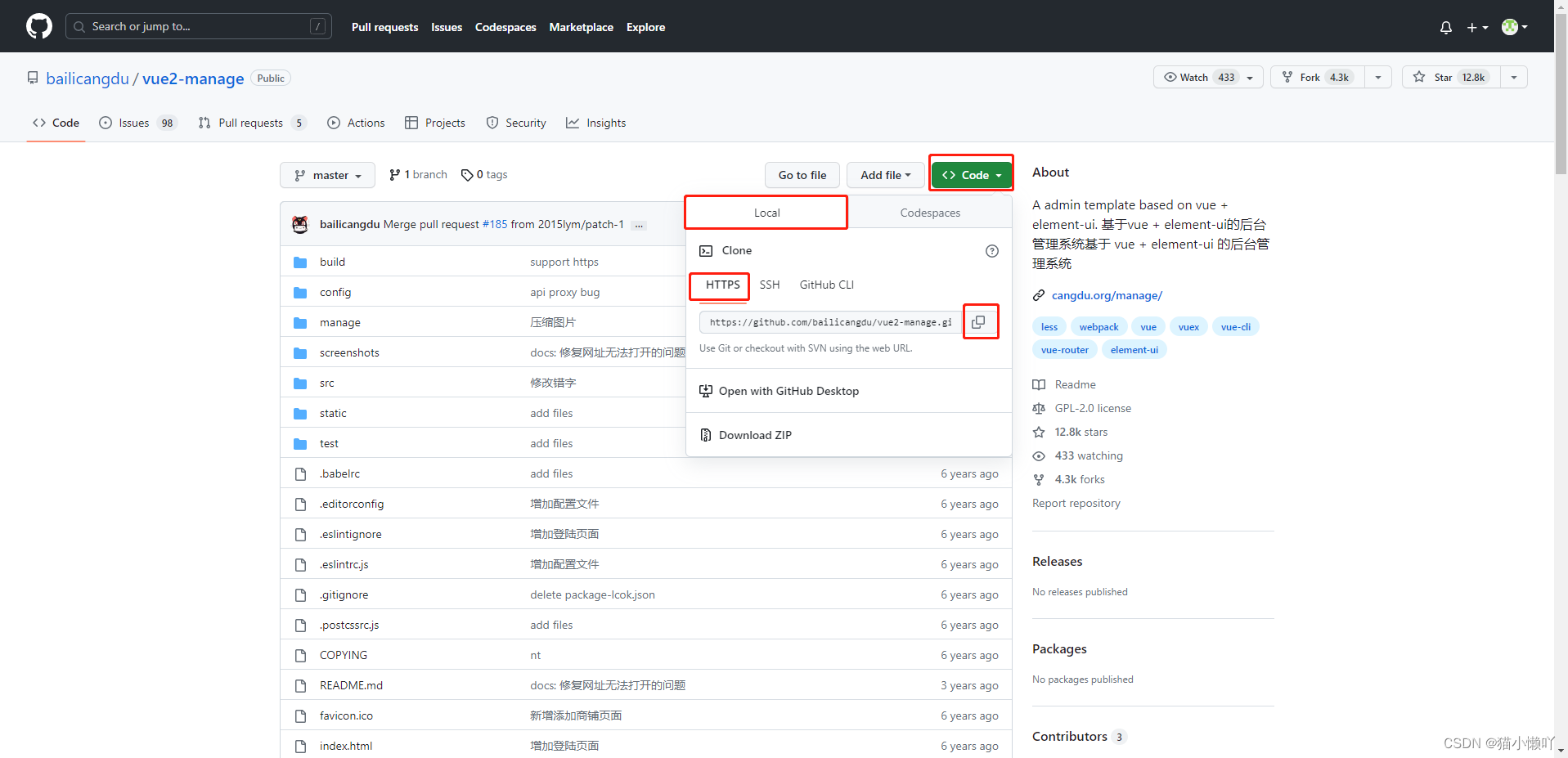Select the Codespaces tab in clone popup
The height and width of the screenshot is (758, 1568).
[930, 213]
